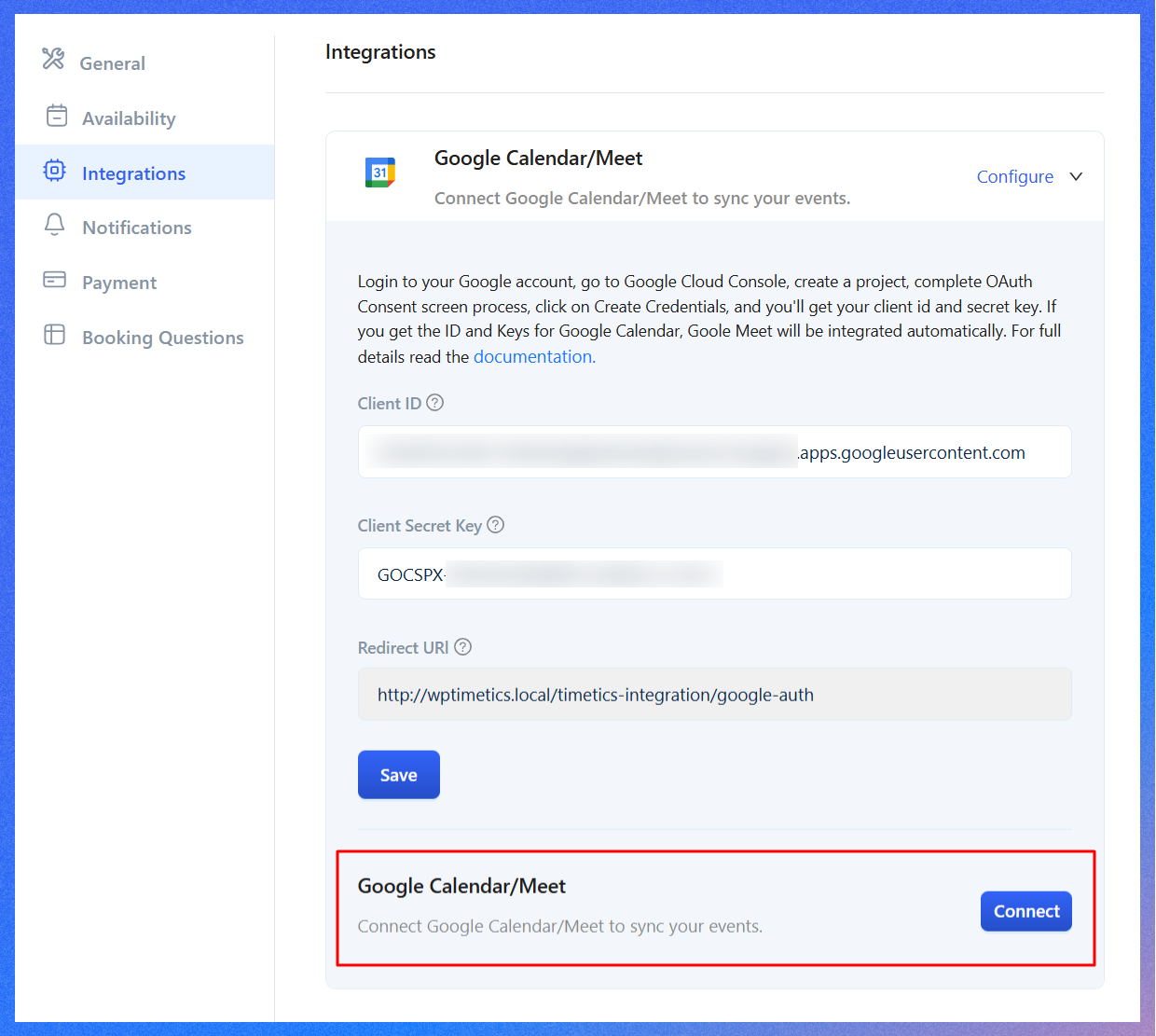Click the Client Secret Key label
Viewport: 1156px width, 1036px height.
tap(420, 526)
